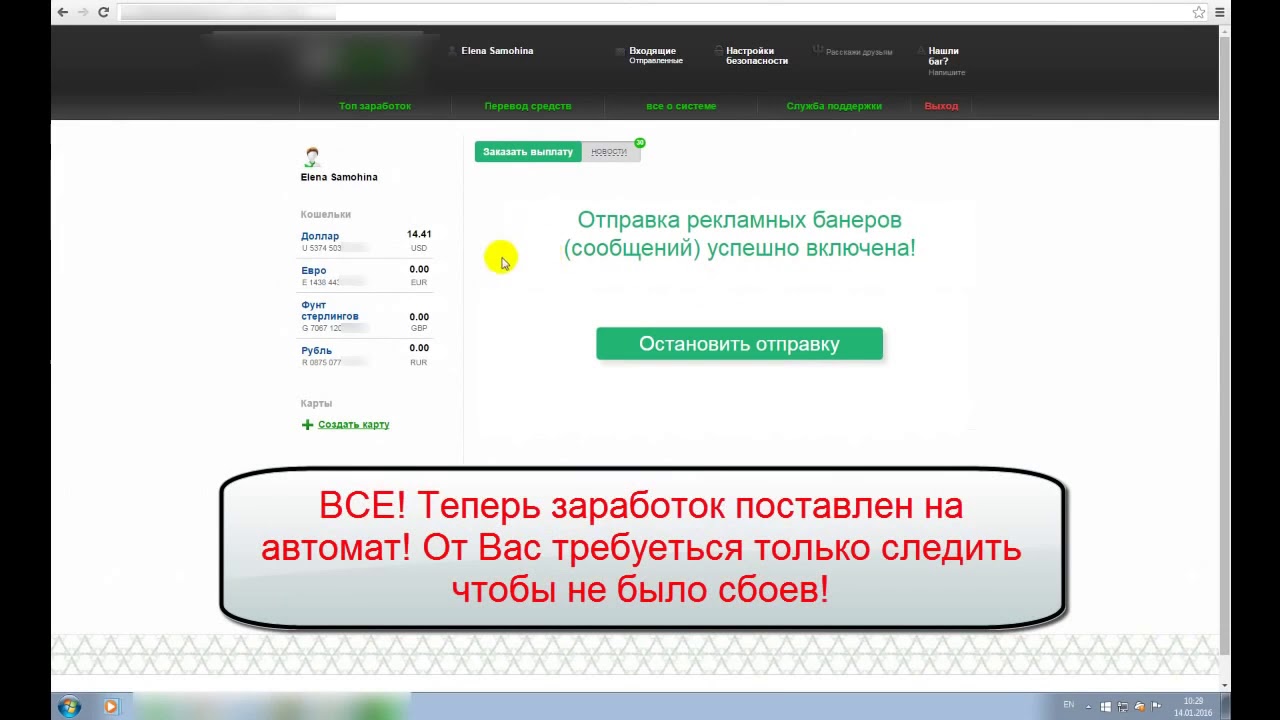Click the Создать карту link

pyautogui.click(x=354, y=425)
